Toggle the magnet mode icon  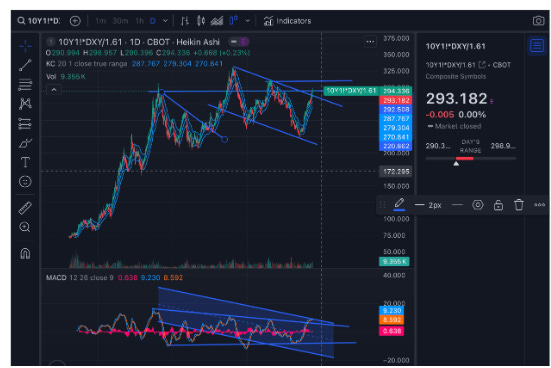coord(25,253)
